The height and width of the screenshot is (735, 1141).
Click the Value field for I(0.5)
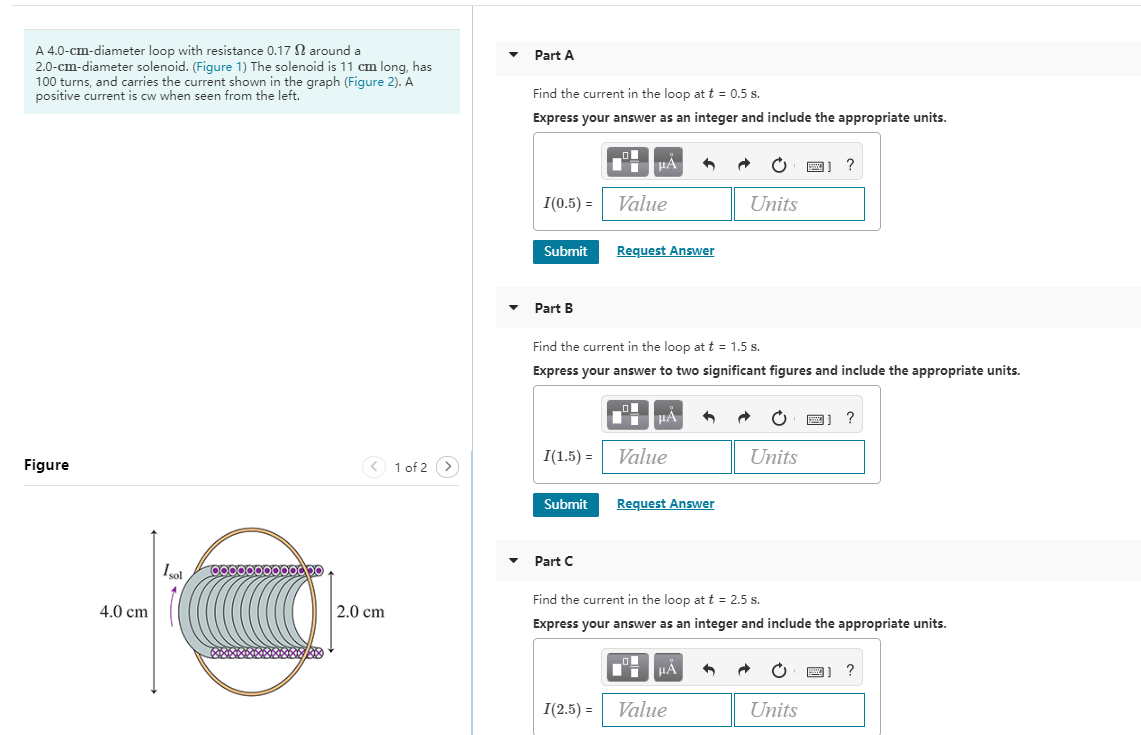coord(666,203)
